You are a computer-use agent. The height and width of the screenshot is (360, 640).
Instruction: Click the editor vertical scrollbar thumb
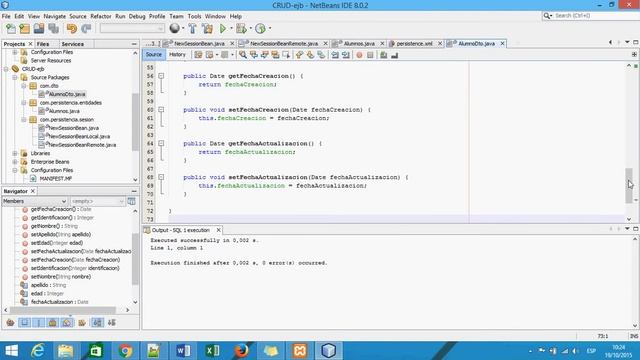point(629,185)
